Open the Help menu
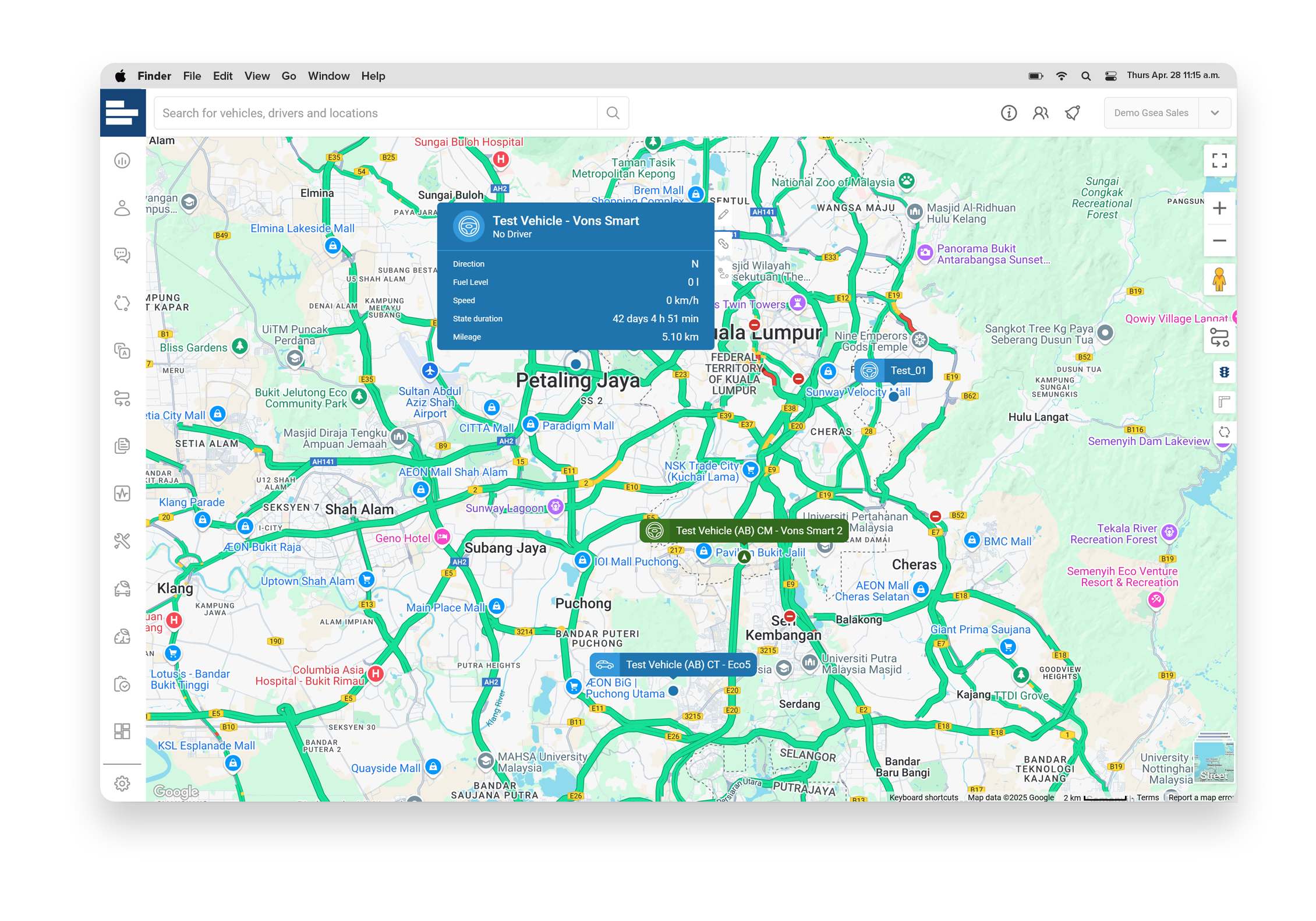This screenshot has height=921, width=1316. [373, 76]
